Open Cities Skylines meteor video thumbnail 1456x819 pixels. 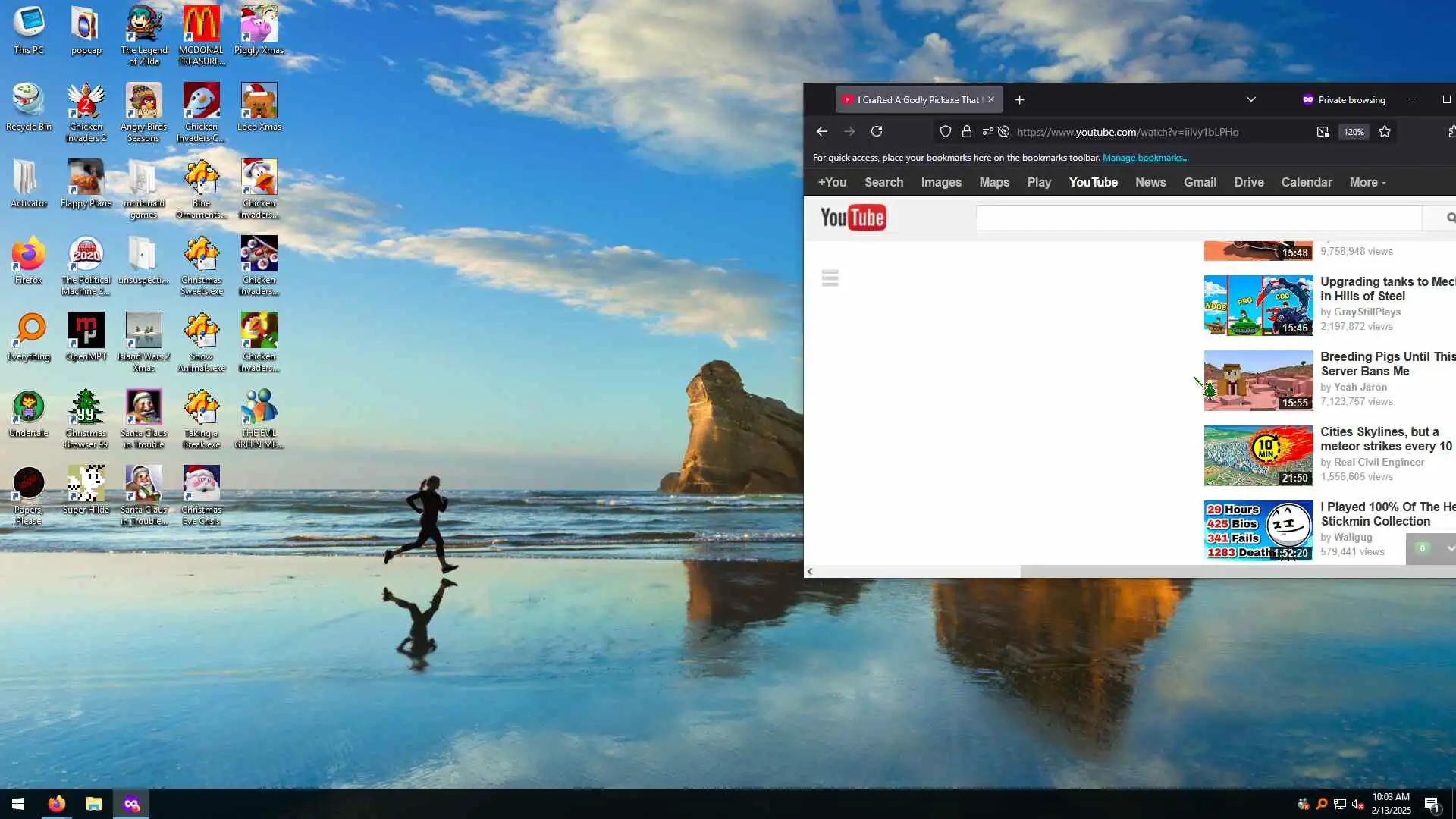coord(1258,455)
